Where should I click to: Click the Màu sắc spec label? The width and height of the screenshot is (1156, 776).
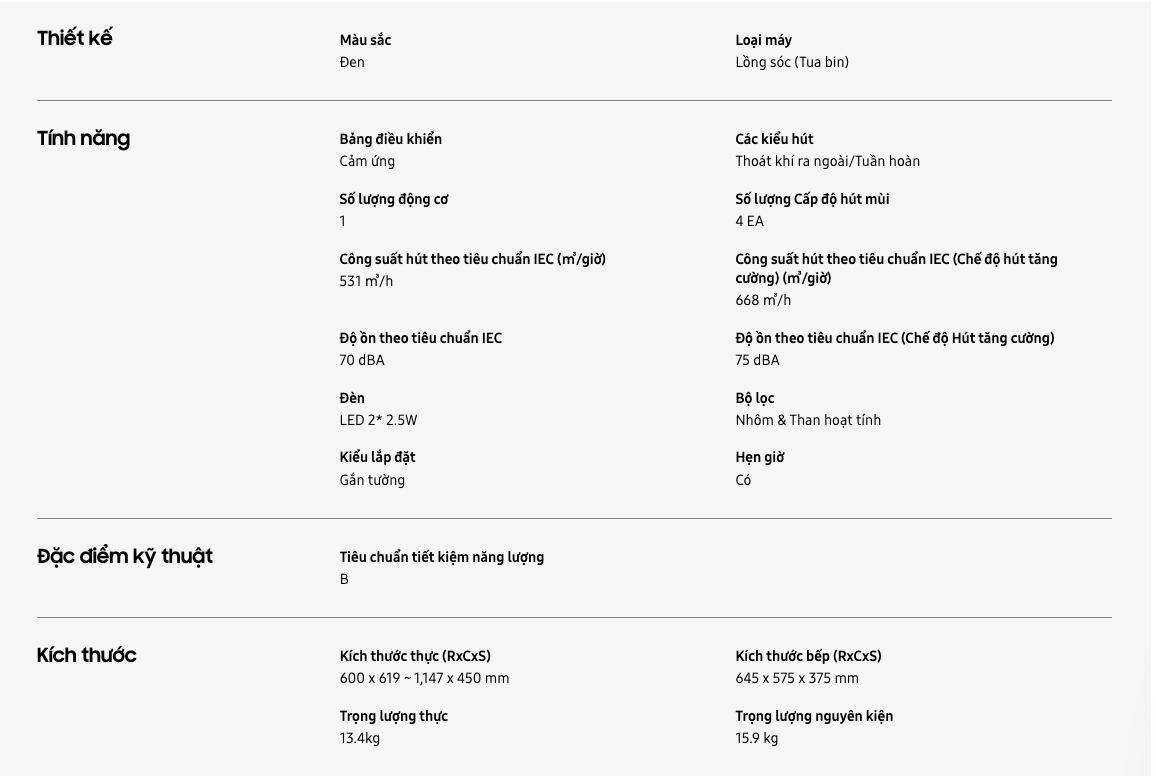[365, 40]
